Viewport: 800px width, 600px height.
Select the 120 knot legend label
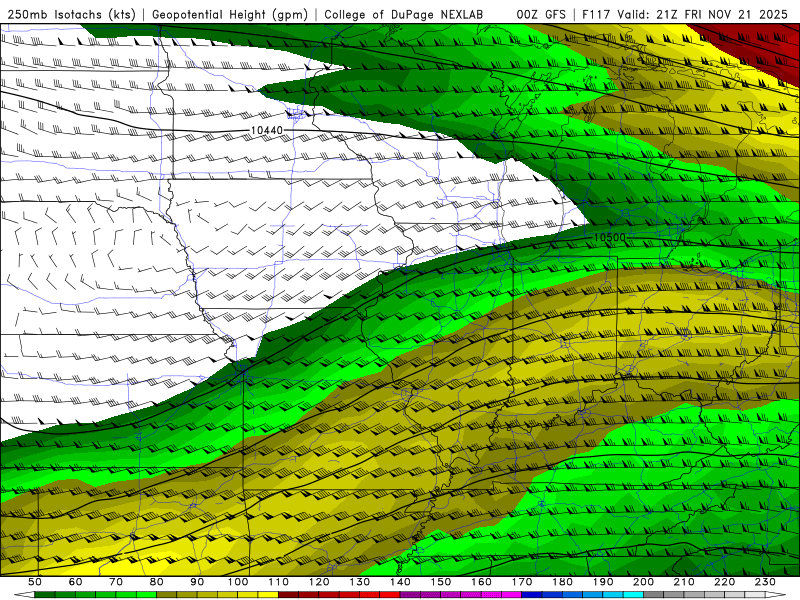(319, 582)
